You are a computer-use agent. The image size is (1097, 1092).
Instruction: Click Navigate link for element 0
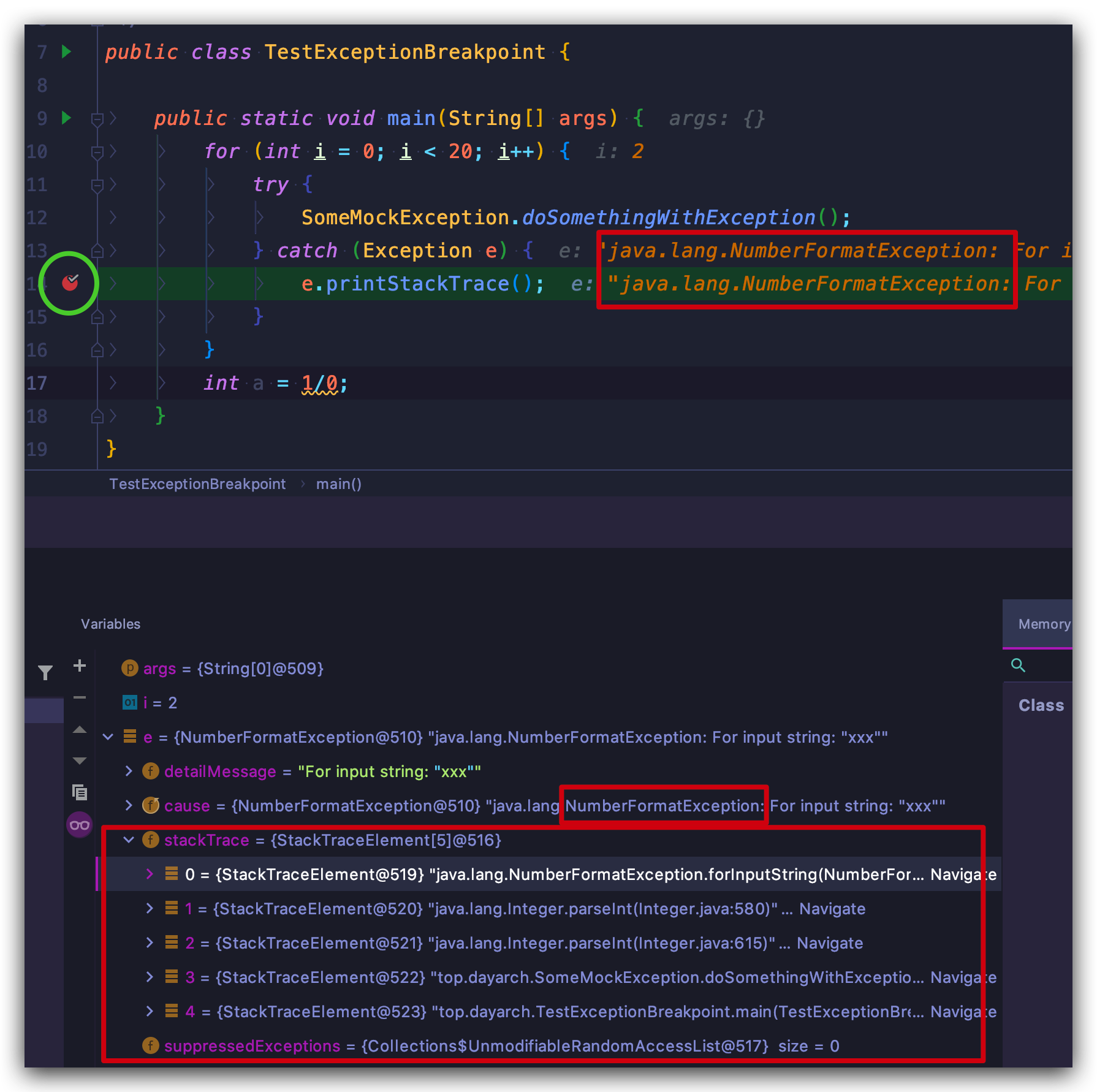point(963,874)
